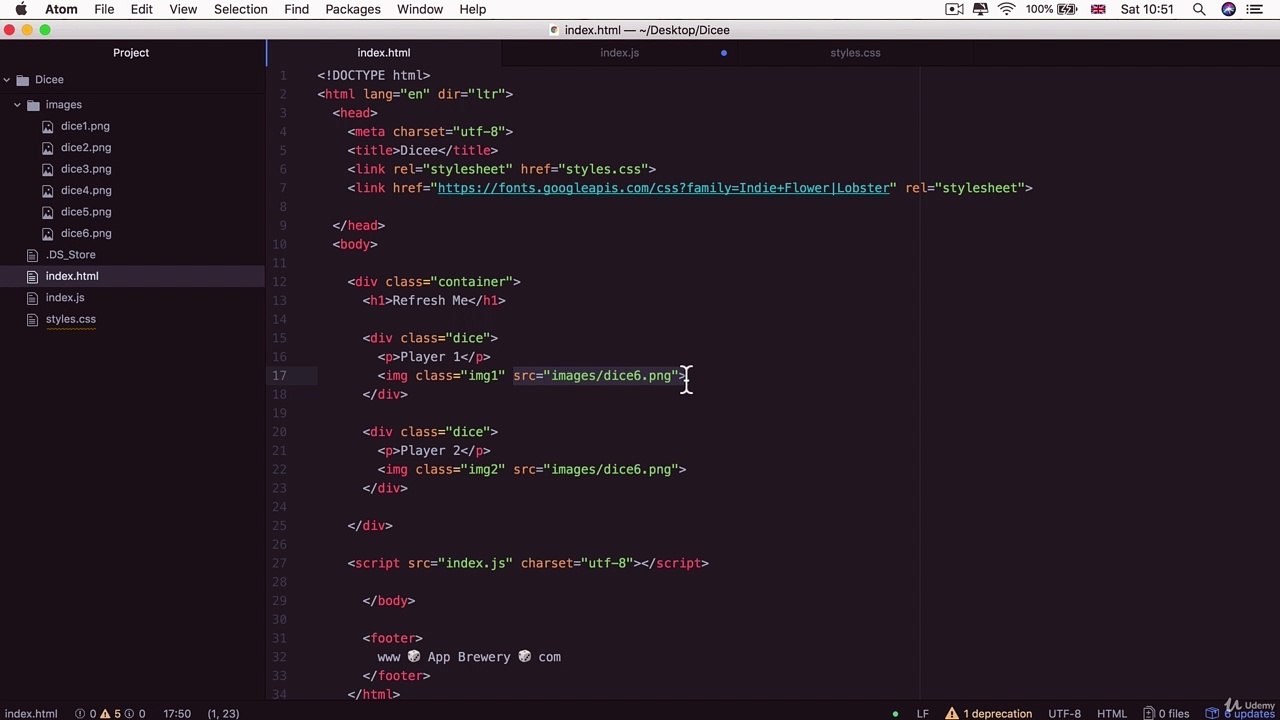Open Spotlight search magnifier
This screenshot has width=1280, height=720.
tap(1198, 9)
